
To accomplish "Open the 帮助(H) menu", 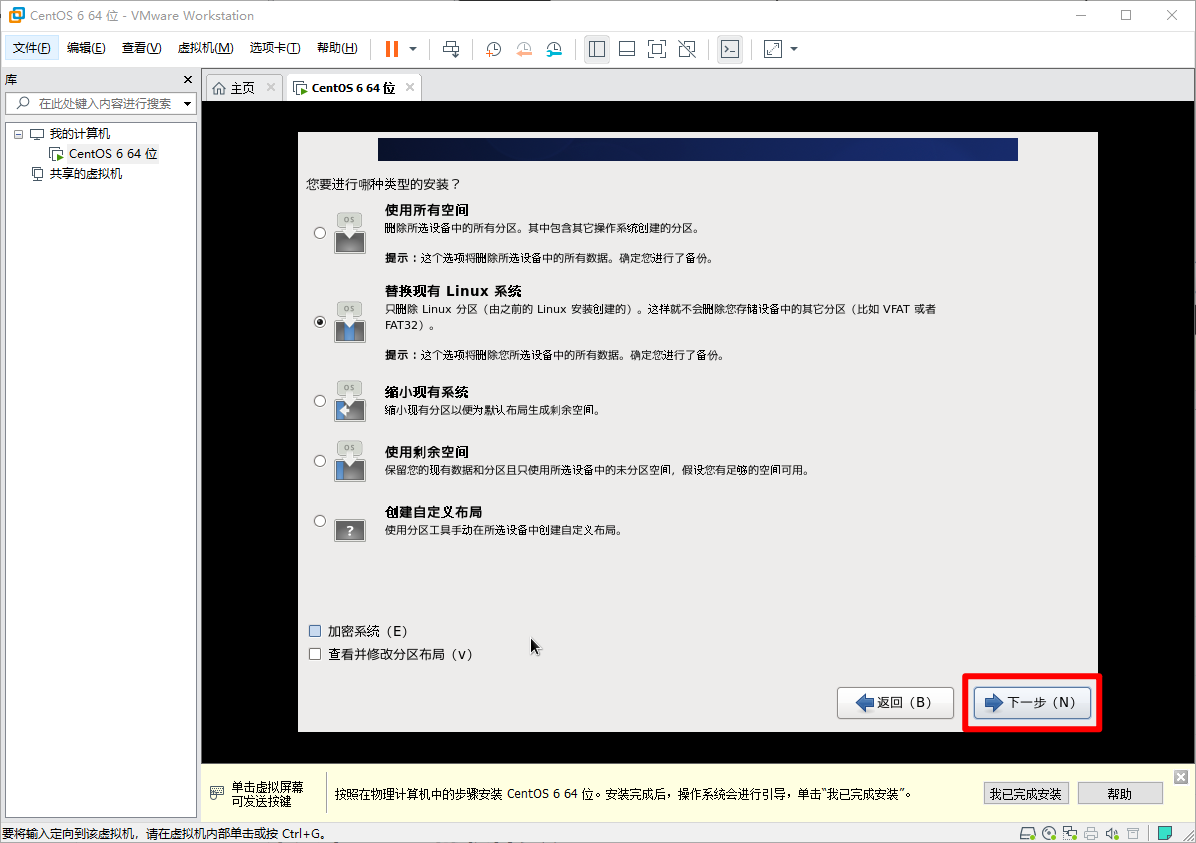I will 337,48.
